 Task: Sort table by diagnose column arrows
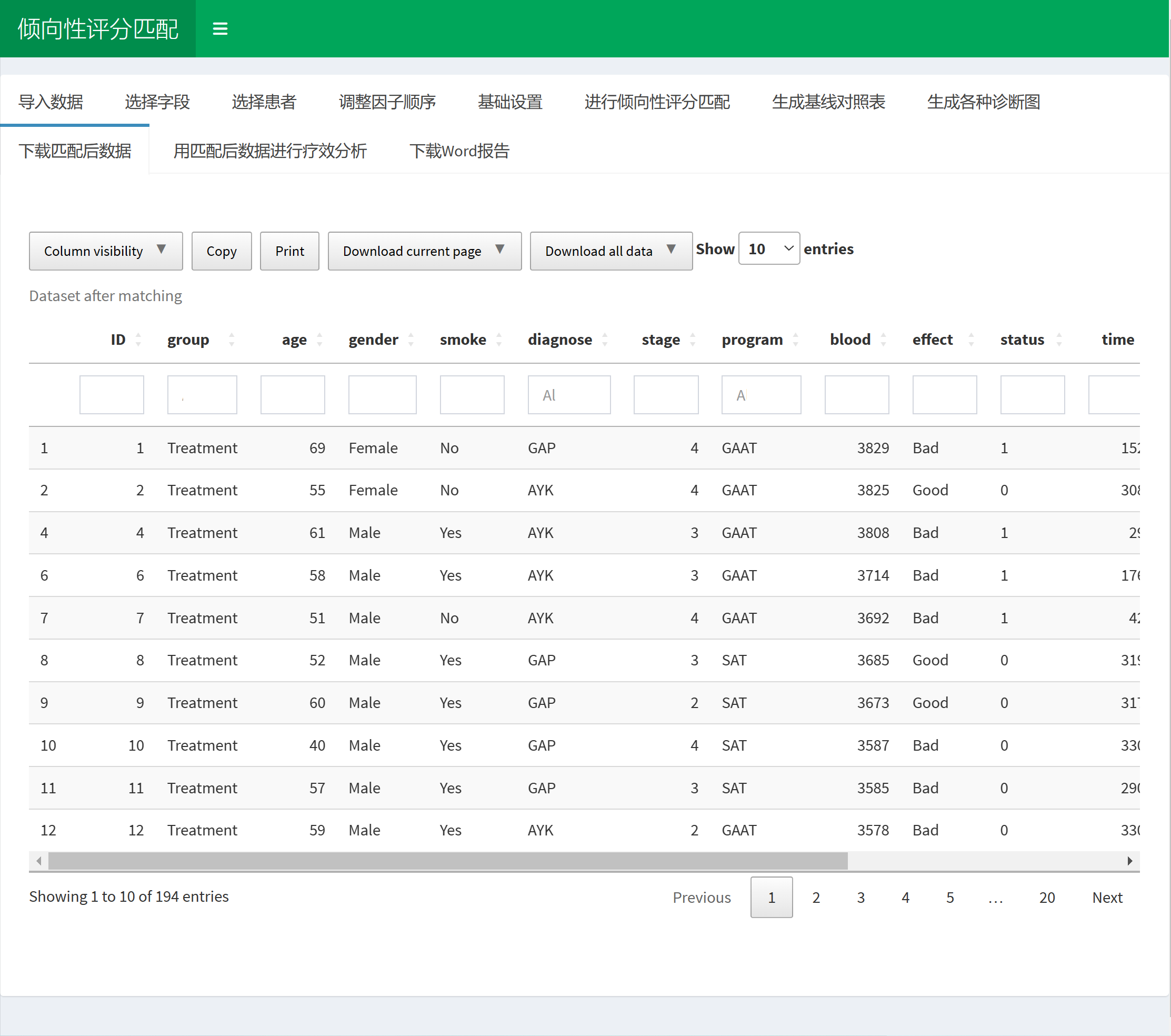coord(605,340)
